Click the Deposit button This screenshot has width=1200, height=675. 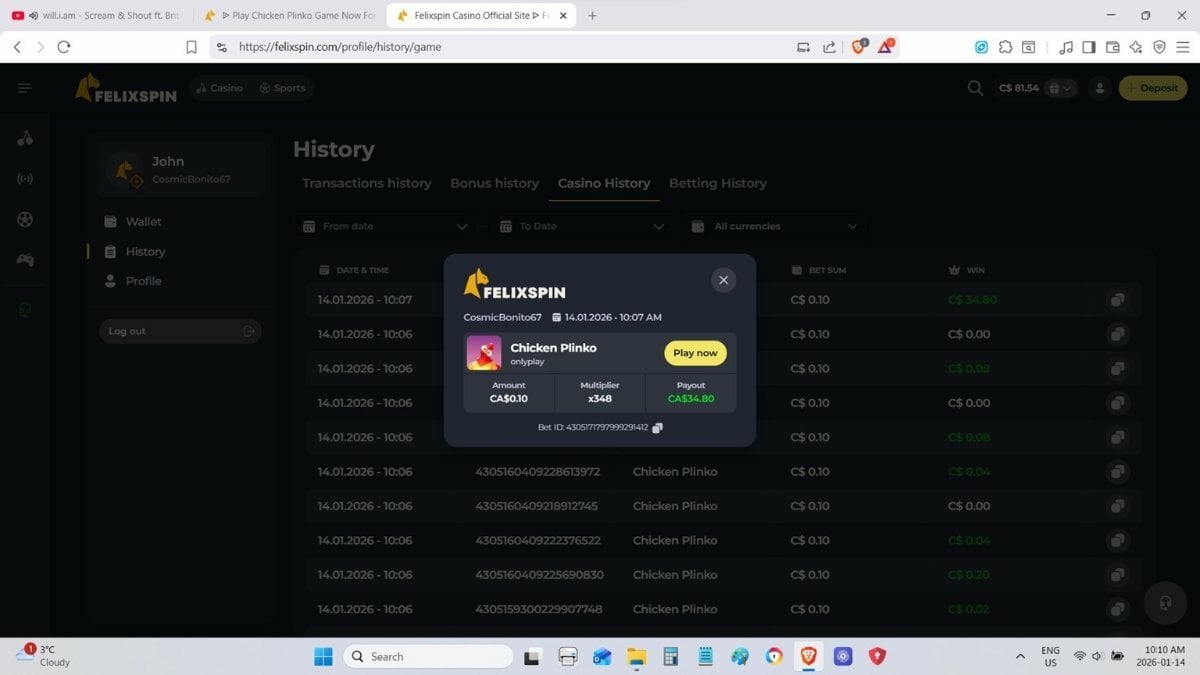click(1152, 88)
